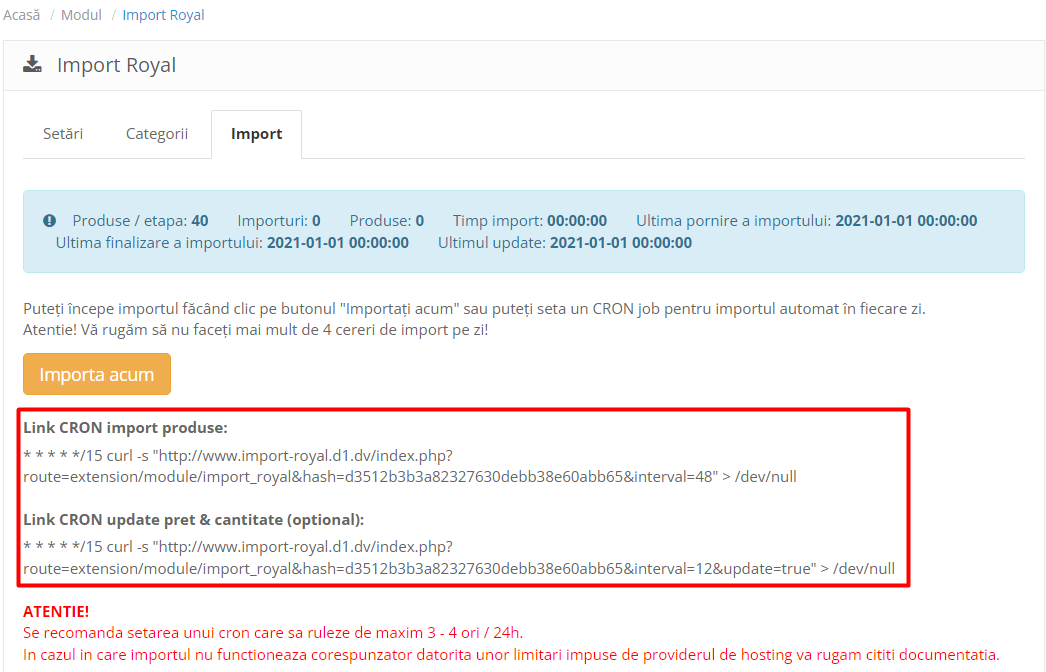
Task: Click the red ATENTIE! warning label
Action: [x=56, y=611]
